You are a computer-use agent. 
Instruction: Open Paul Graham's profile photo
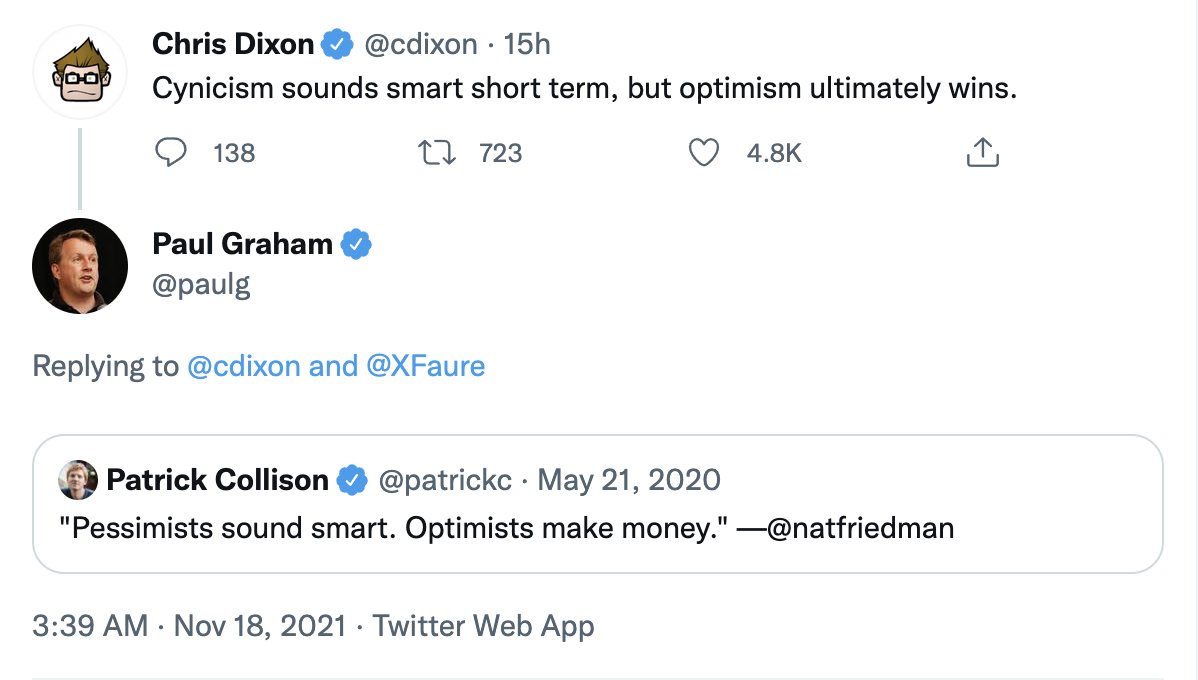80,265
